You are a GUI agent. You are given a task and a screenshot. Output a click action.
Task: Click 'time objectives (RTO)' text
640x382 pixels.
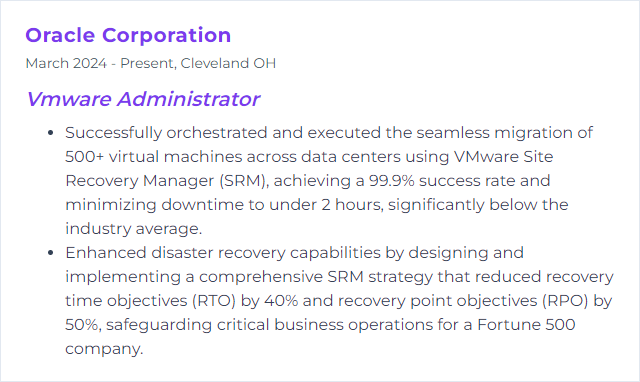[x=151, y=301]
